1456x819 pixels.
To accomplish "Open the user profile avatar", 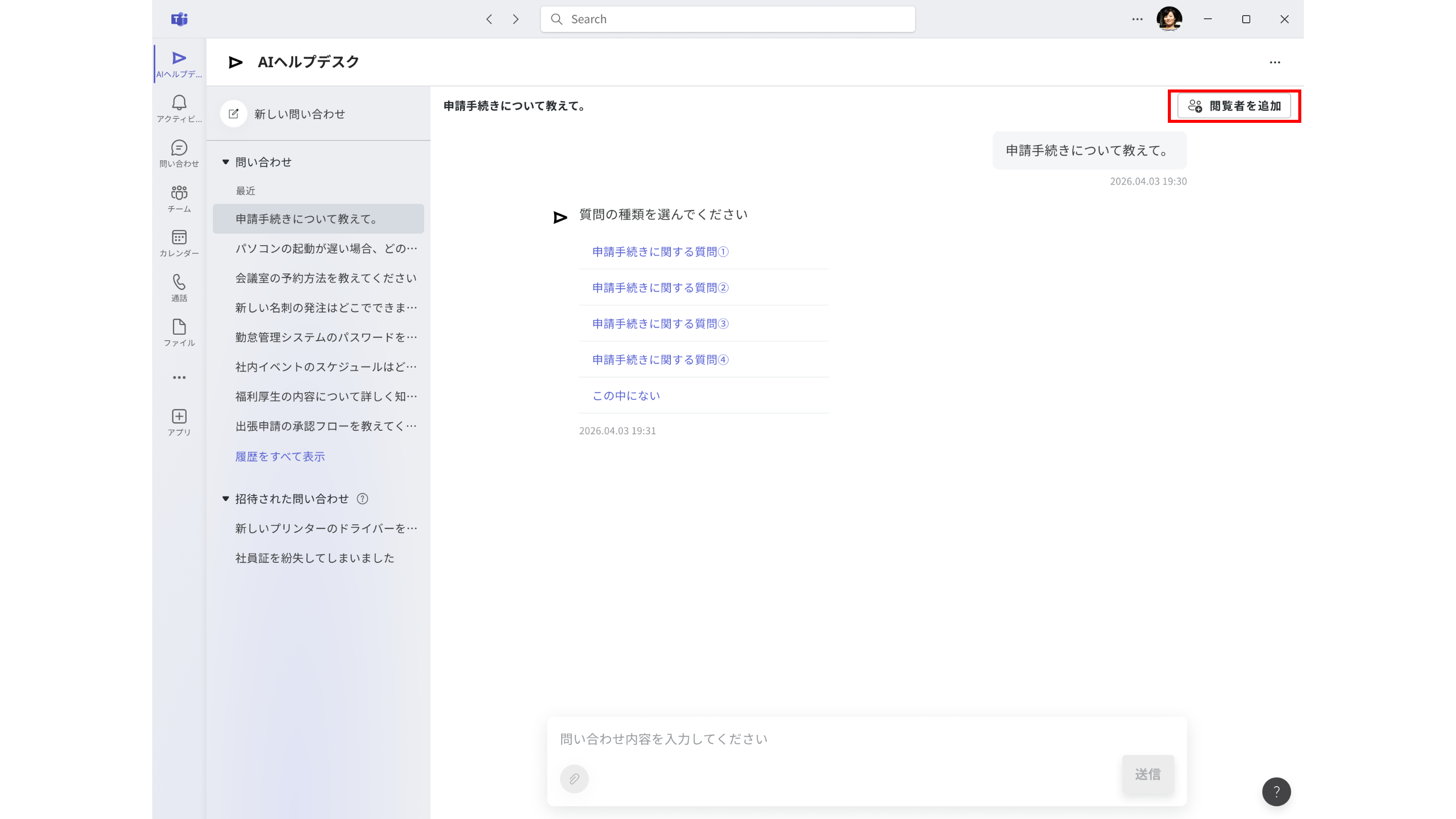I will point(1169,19).
